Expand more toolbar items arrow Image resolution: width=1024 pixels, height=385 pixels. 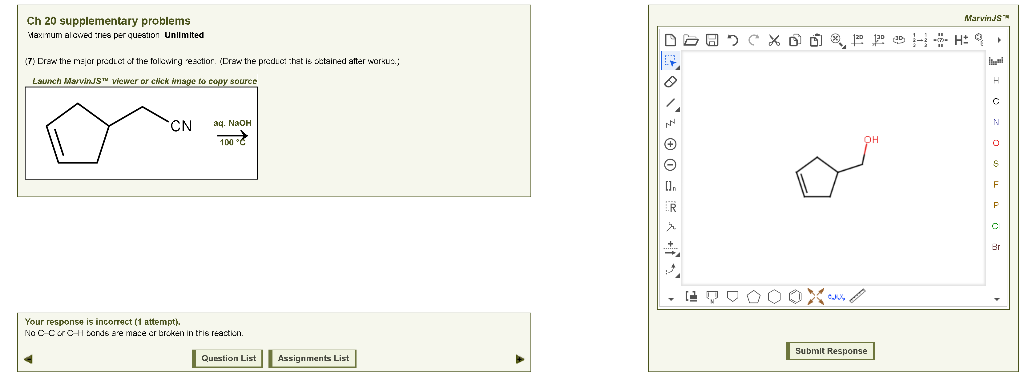click(999, 40)
